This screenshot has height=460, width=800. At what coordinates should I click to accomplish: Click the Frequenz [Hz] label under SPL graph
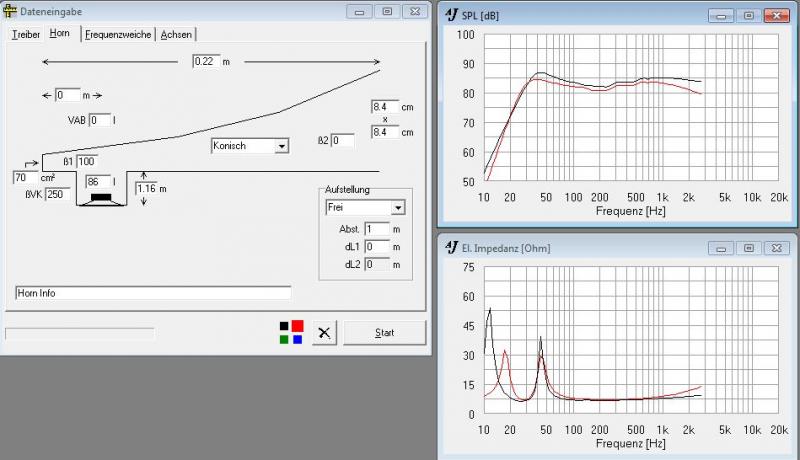coord(631,211)
